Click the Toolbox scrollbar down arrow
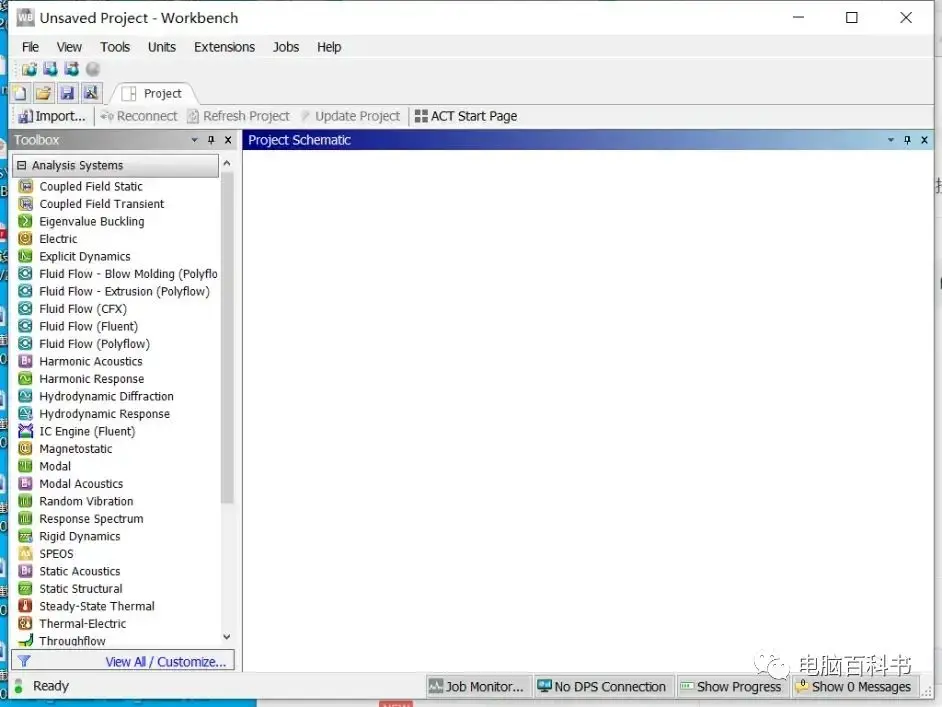Screen dimensions: 942x707 (x=226, y=637)
